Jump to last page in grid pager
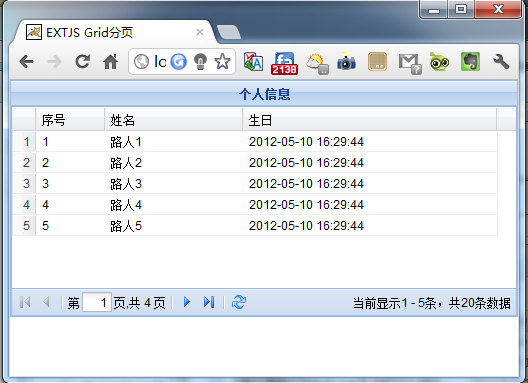 (x=209, y=302)
